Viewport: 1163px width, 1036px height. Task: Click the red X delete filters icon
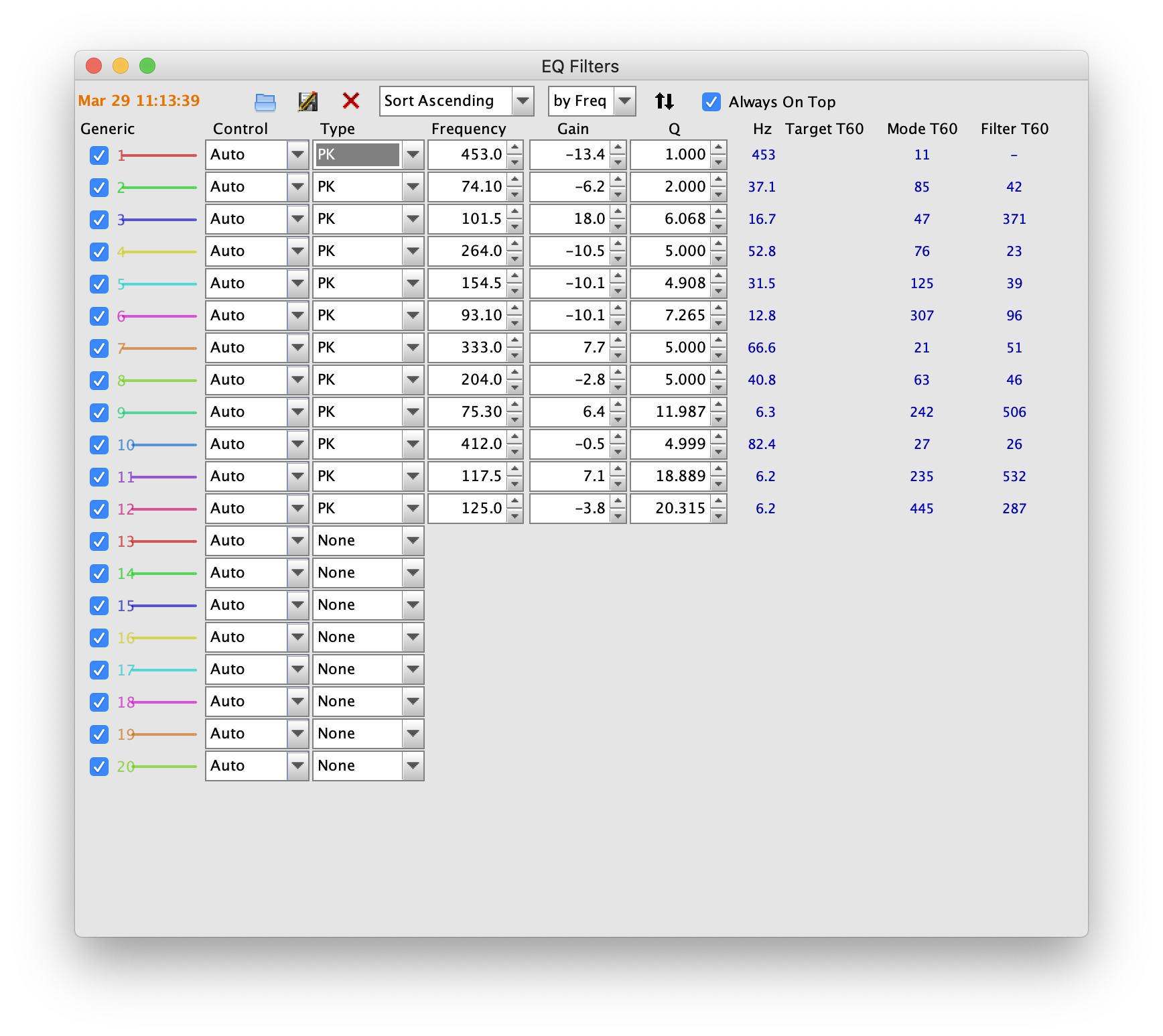(350, 101)
